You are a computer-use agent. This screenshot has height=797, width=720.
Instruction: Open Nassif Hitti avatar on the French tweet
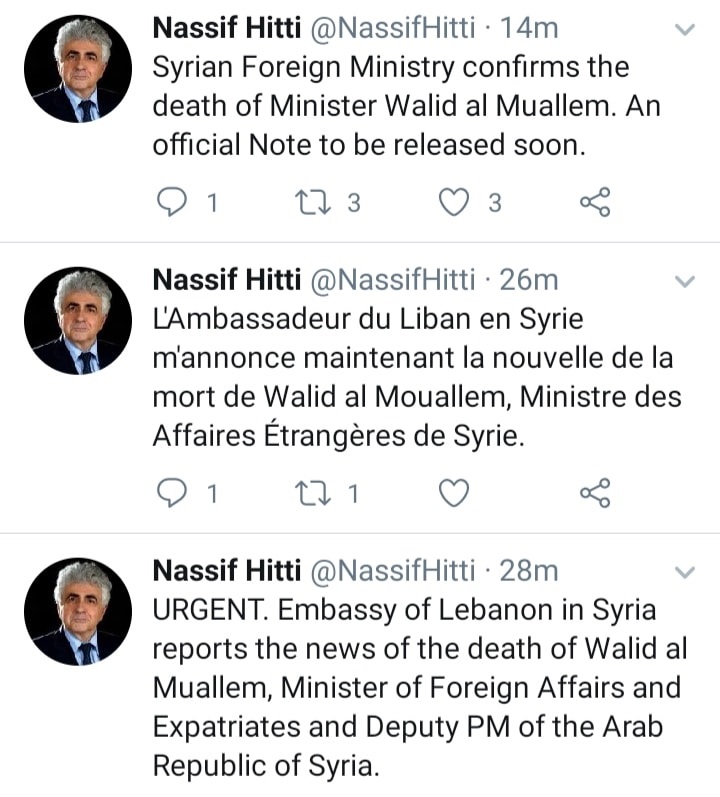pyautogui.click(x=78, y=321)
